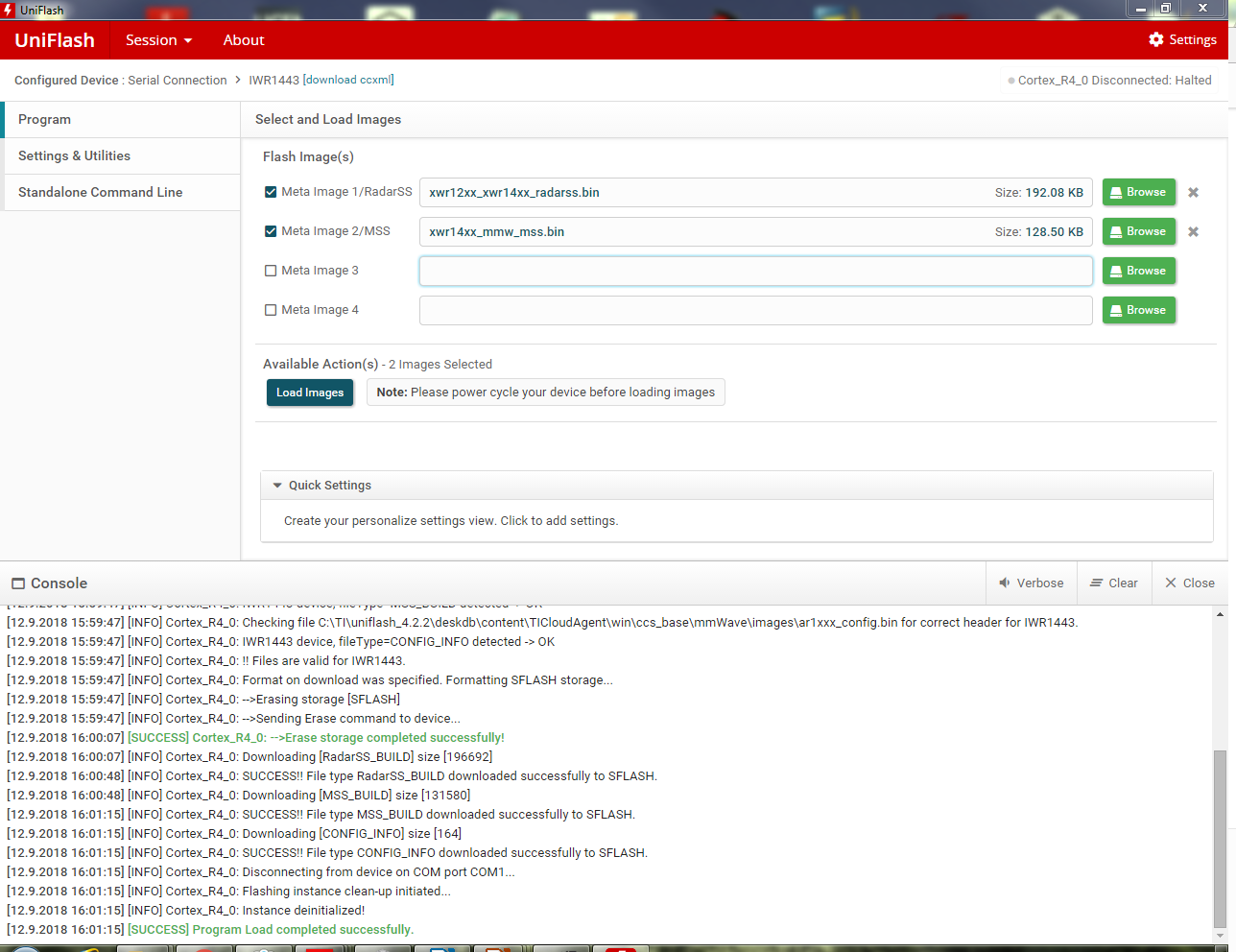This screenshot has width=1236, height=952.
Task: Click the console scrollbar down arrow
Action: (1220, 936)
